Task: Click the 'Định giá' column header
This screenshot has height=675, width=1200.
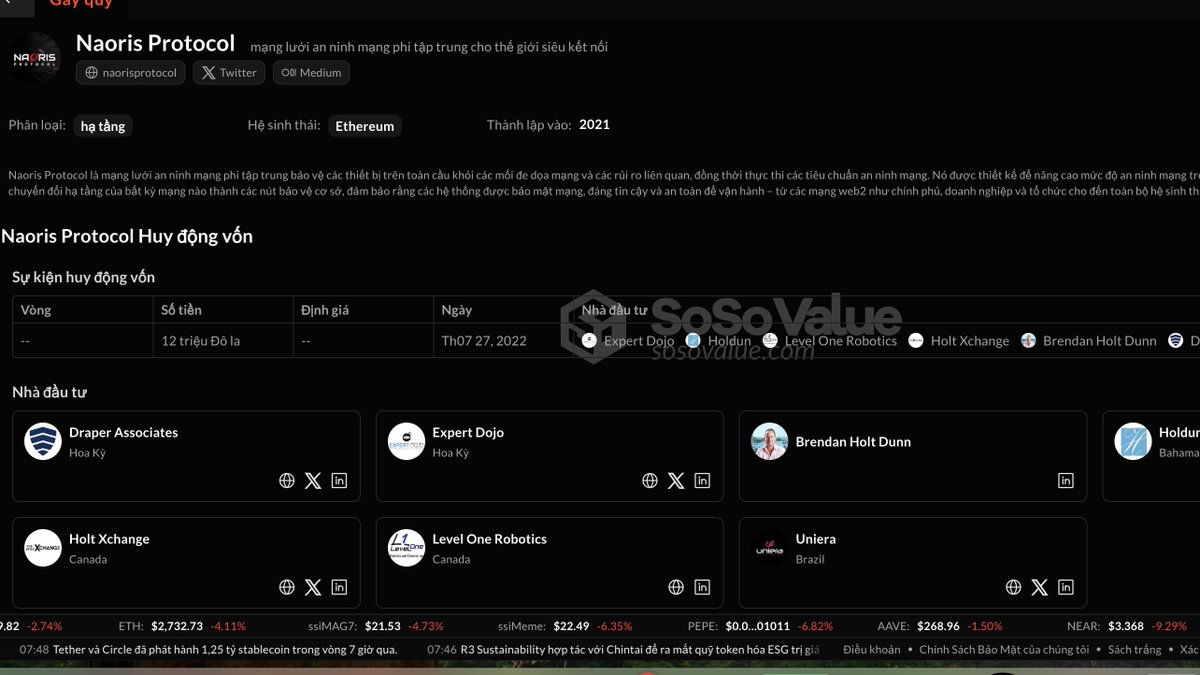Action: pos(363,310)
